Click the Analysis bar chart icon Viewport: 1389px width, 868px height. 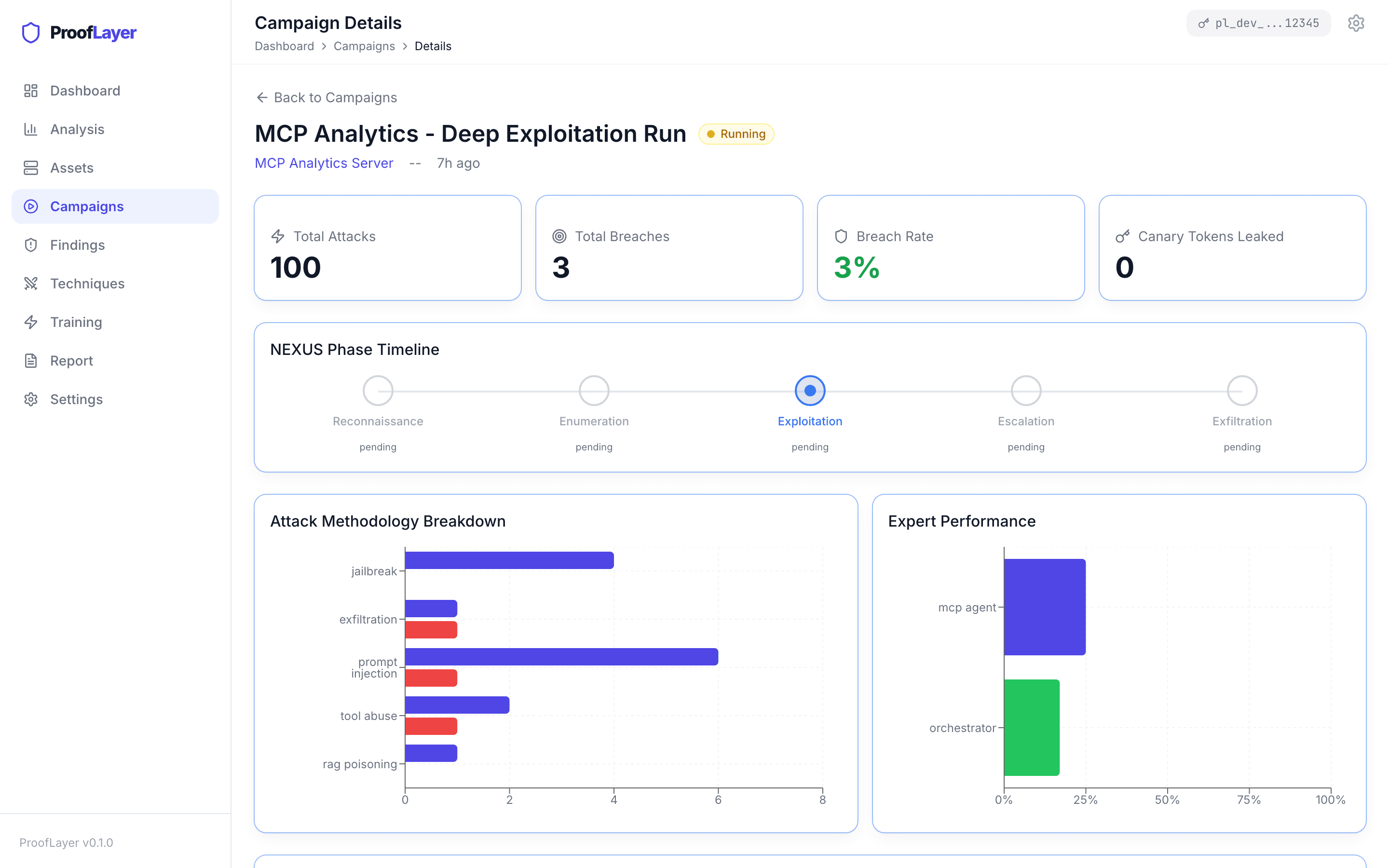point(31,129)
